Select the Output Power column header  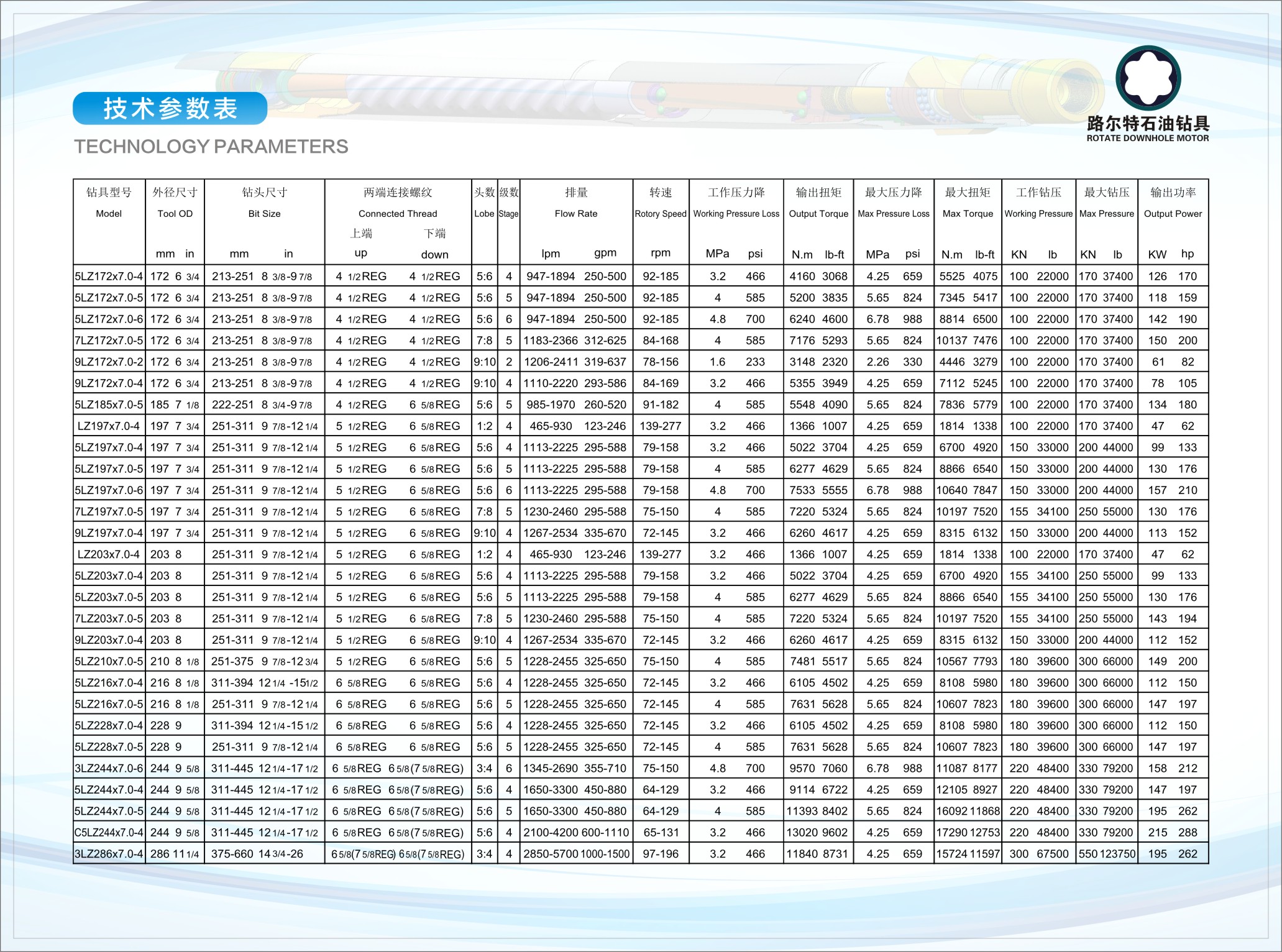pos(1173,214)
